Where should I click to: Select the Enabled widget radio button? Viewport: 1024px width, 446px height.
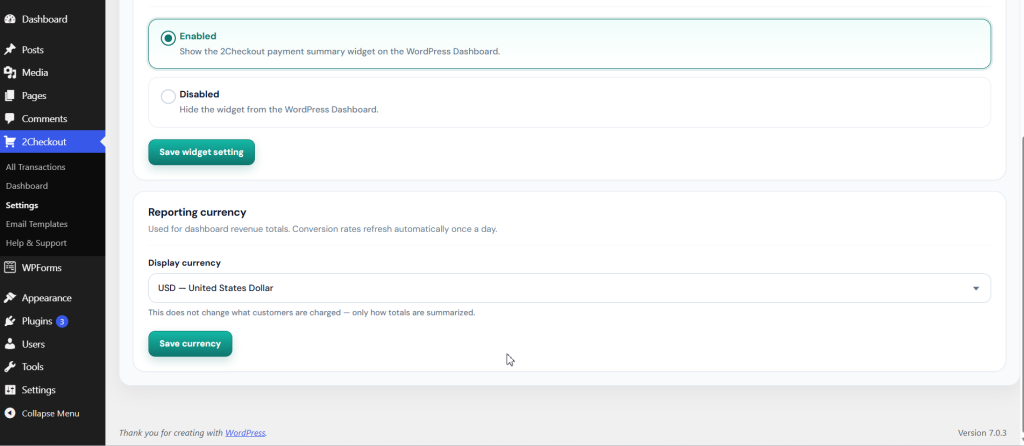(x=168, y=38)
